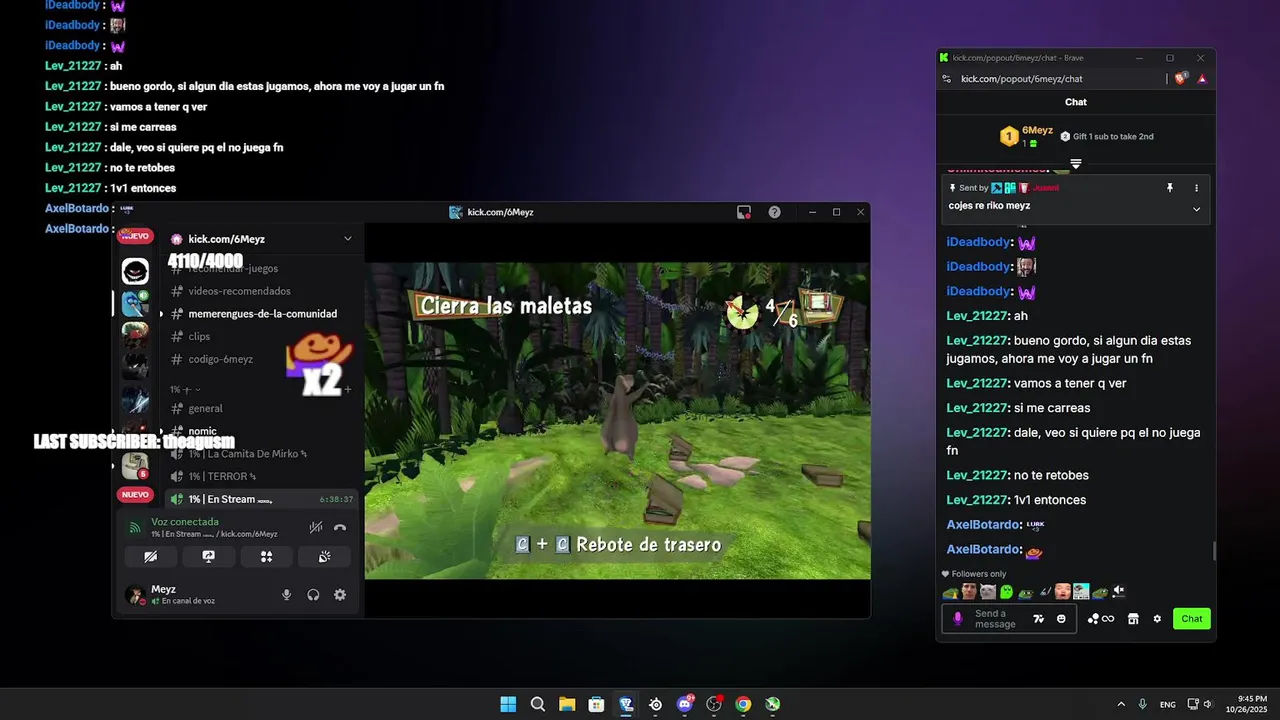Open Windows taskbar search

538,704
